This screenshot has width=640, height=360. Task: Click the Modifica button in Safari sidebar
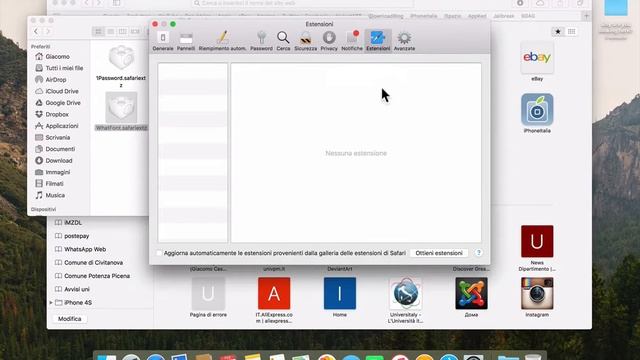point(69,319)
